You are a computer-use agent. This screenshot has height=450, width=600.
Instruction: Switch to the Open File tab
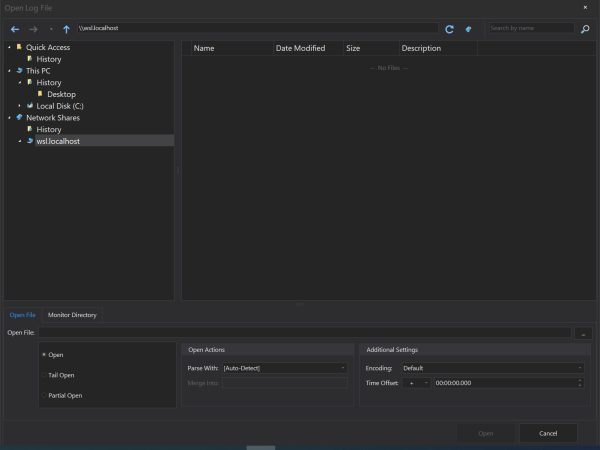pyautogui.click(x=23, y=315)
